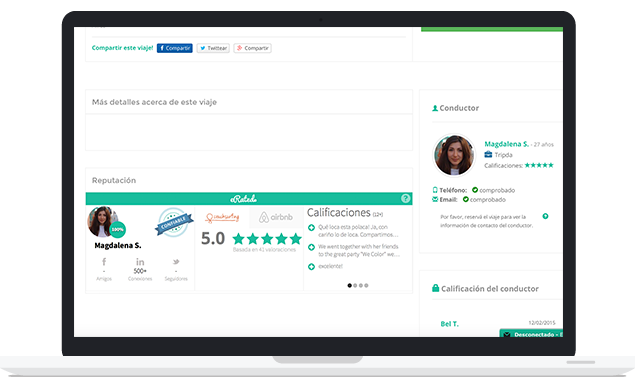Click the Twitter bird icon above Seguidores

point(176,262)
